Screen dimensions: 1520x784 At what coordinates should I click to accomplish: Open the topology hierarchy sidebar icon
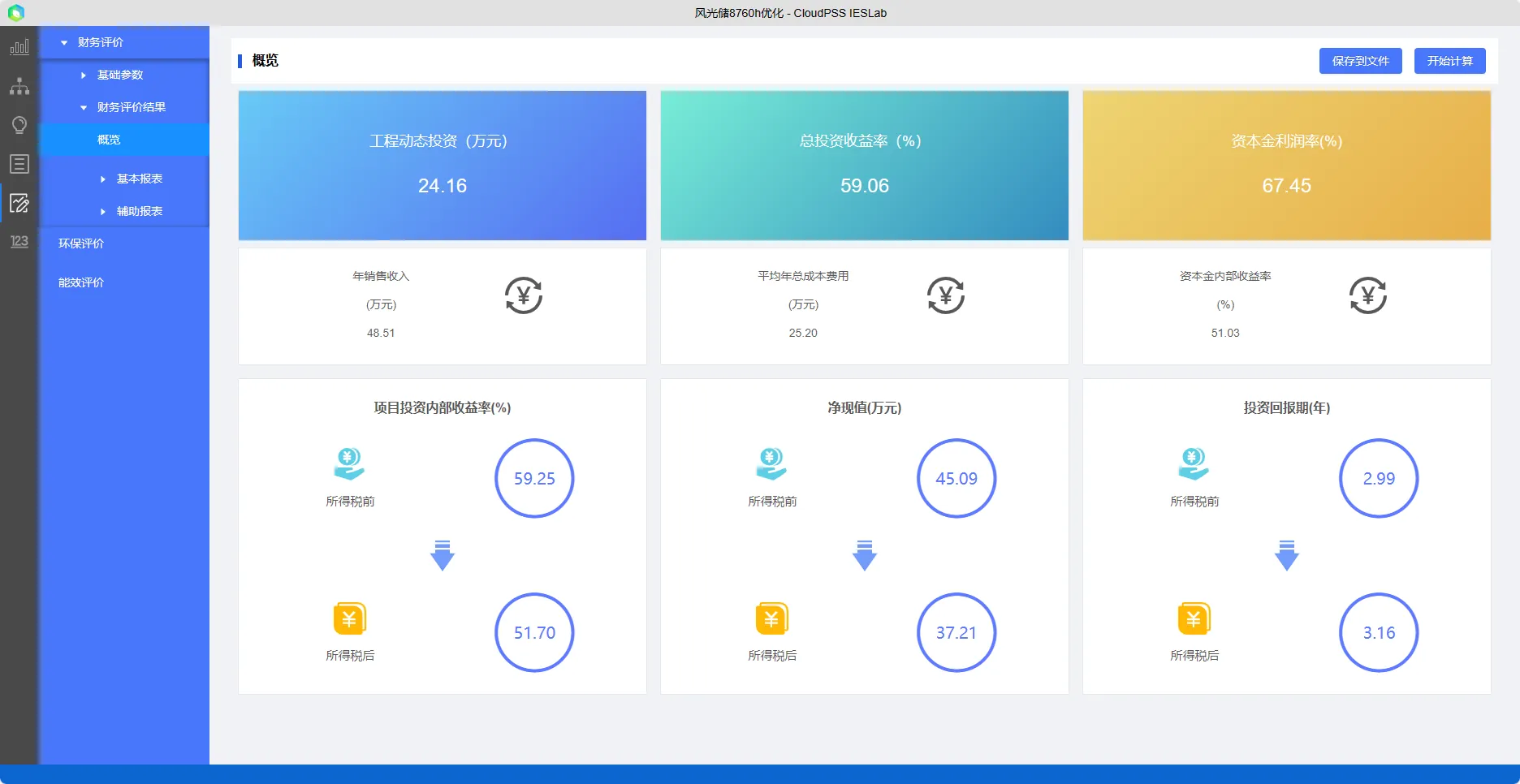(x=19, y=86)
